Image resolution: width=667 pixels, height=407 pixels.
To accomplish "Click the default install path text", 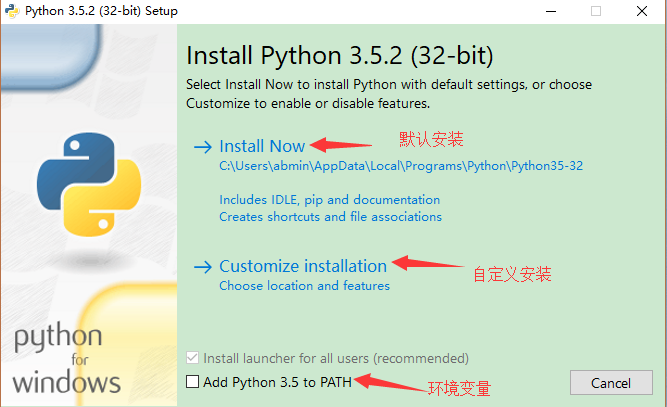I will click(401, 166).
